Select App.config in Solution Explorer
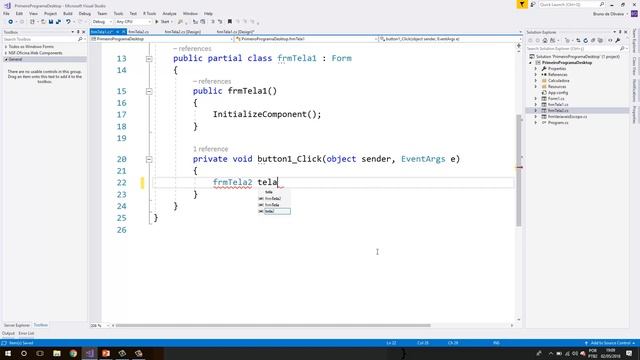640x360 pixels. [x=558, y=93]
